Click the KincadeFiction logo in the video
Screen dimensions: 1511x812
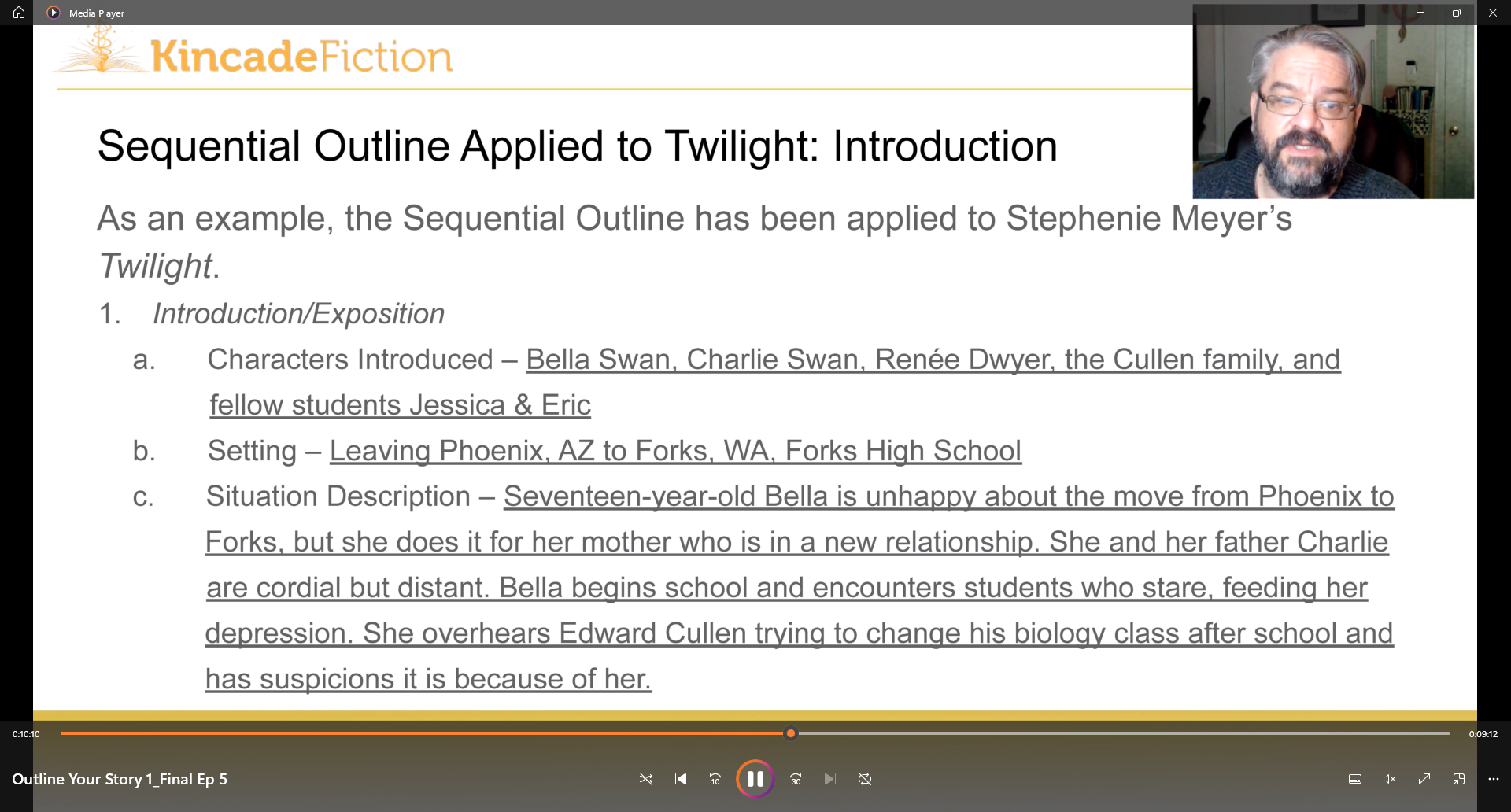253,51
